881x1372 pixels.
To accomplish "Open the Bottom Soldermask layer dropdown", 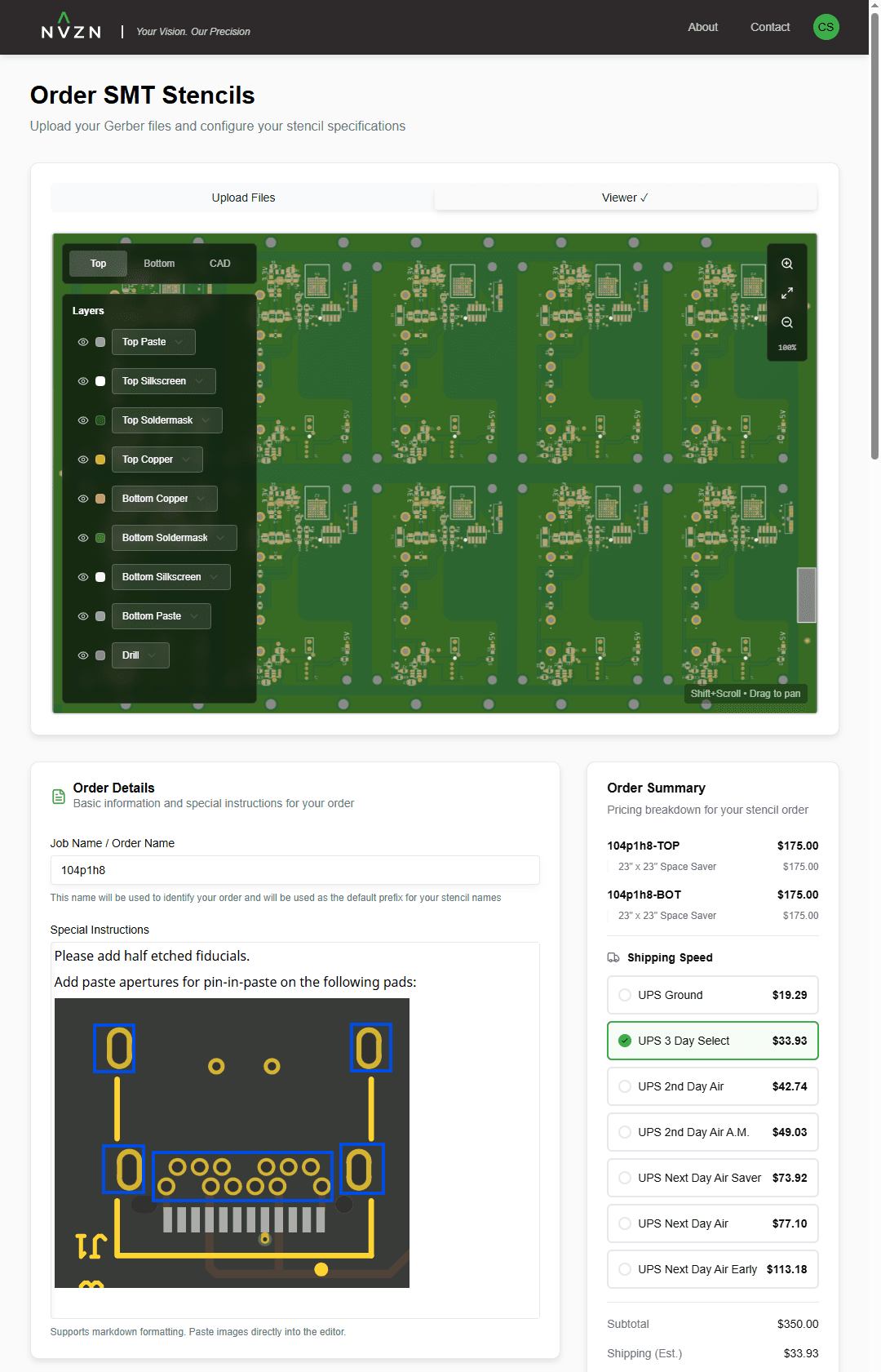I will (175, 538).
